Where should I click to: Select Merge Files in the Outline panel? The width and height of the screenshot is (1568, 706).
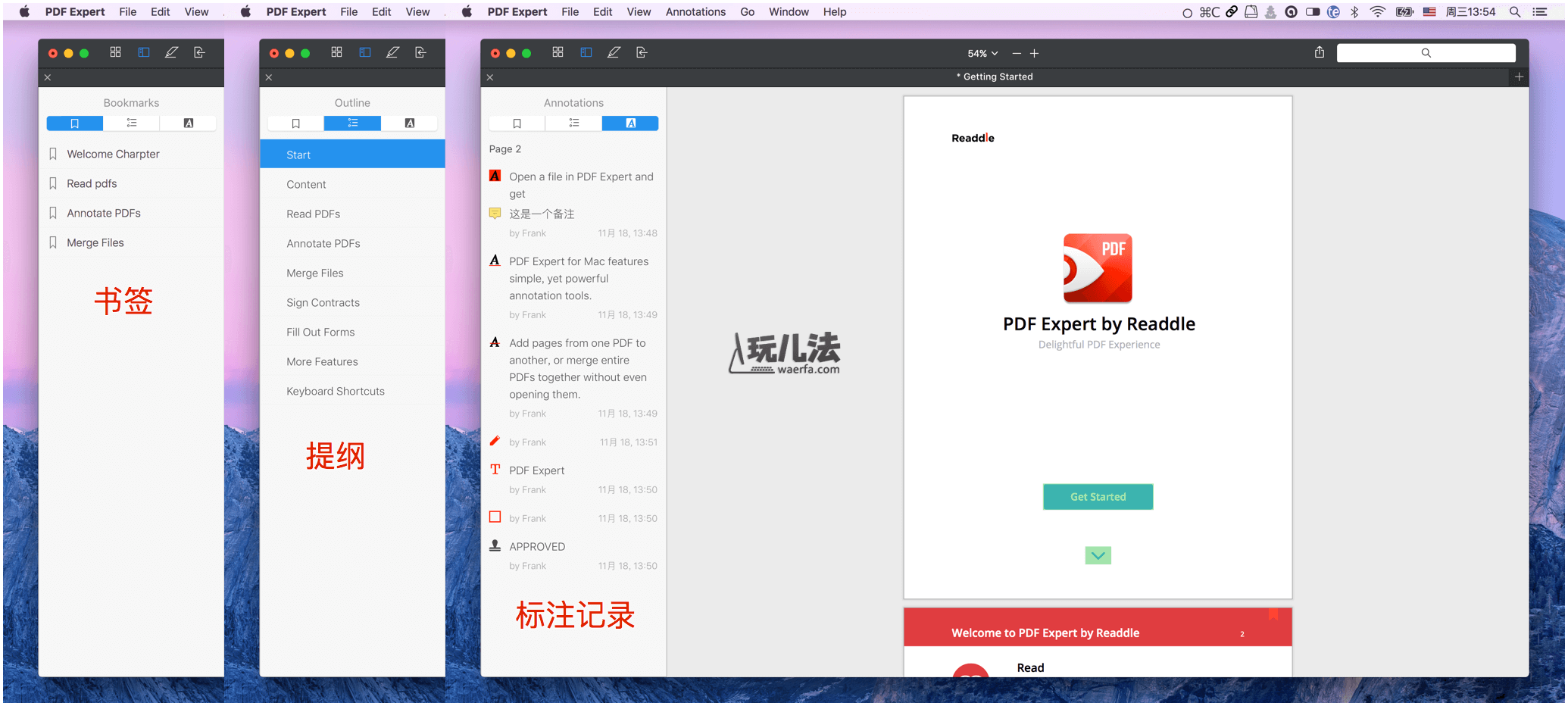tap(352, 273)
